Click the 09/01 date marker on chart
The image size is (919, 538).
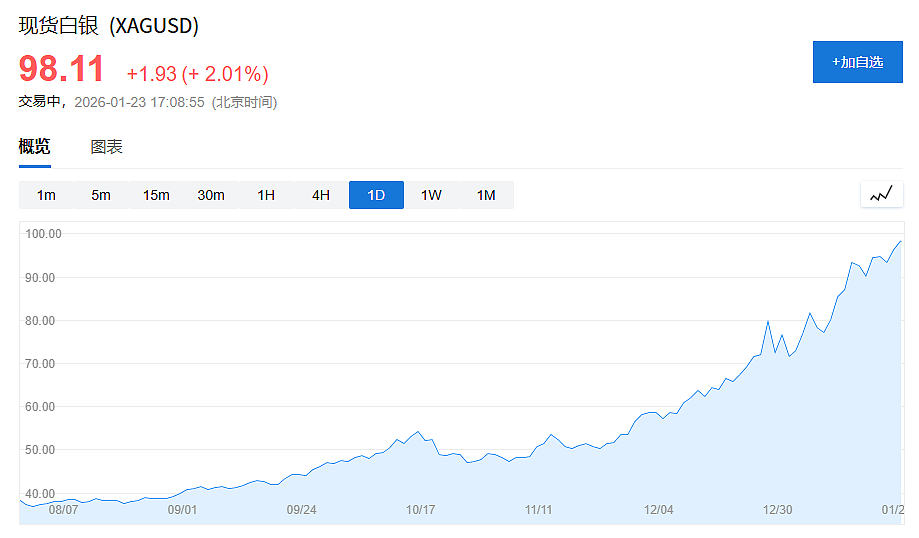pos(182,510)
